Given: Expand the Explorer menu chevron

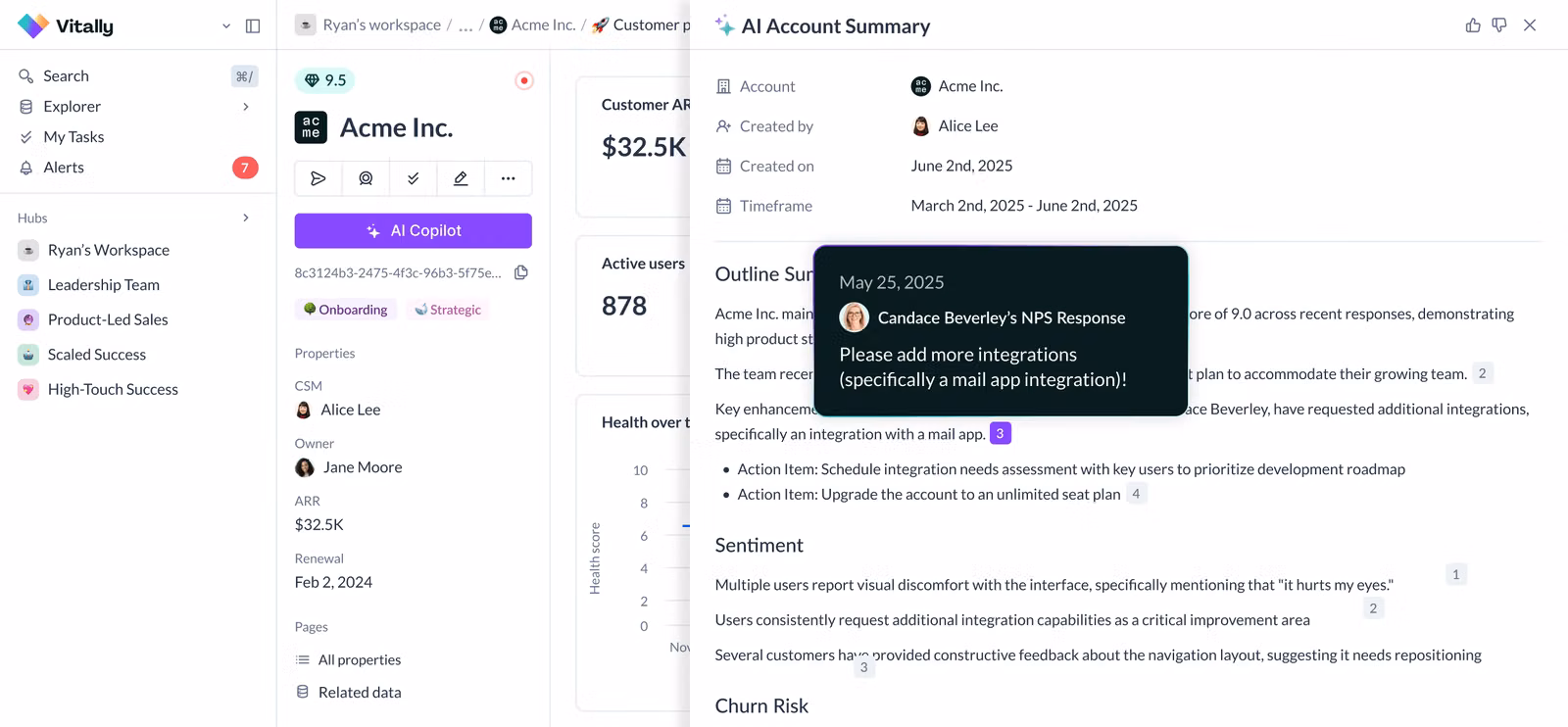Looking at the screenshot, I should (x=246, y=107).
